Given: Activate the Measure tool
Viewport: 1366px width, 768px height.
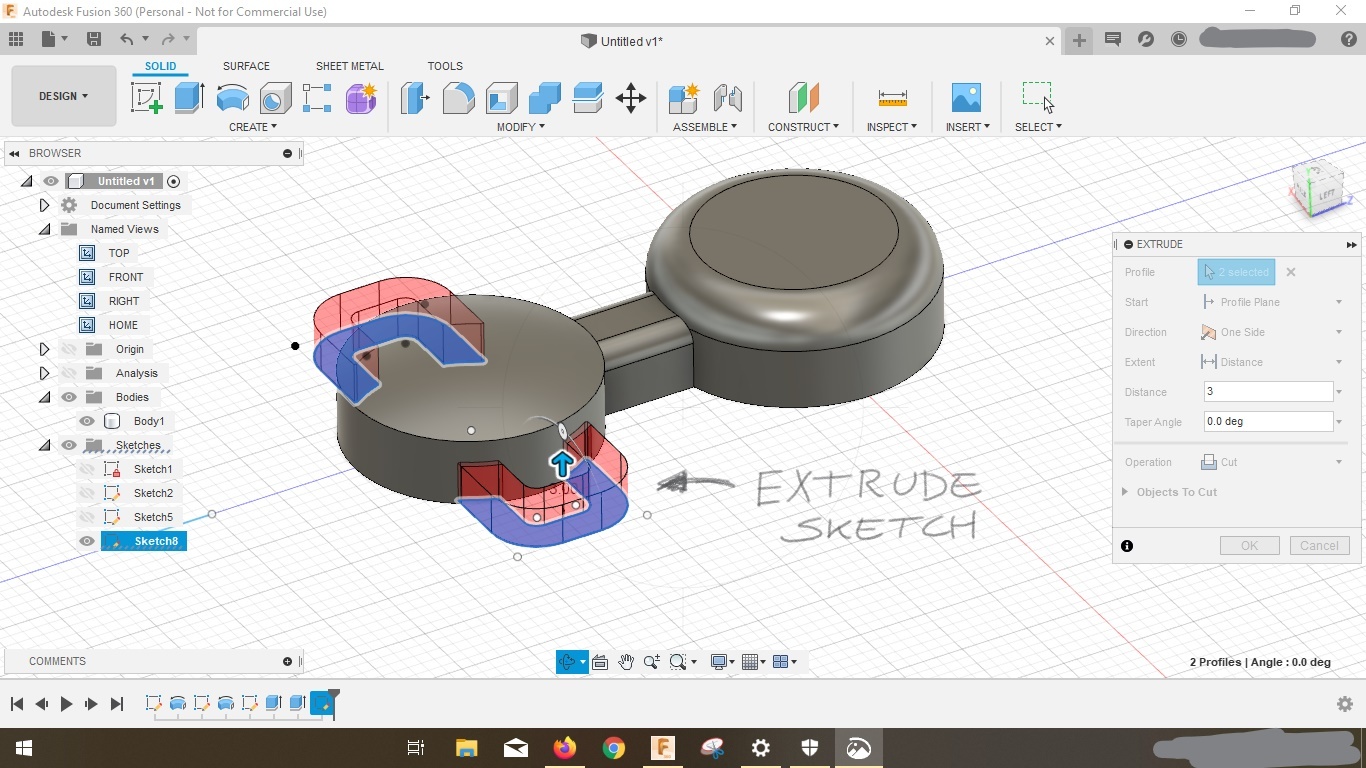Looking at the screenshot, I should tap(892, 98).
